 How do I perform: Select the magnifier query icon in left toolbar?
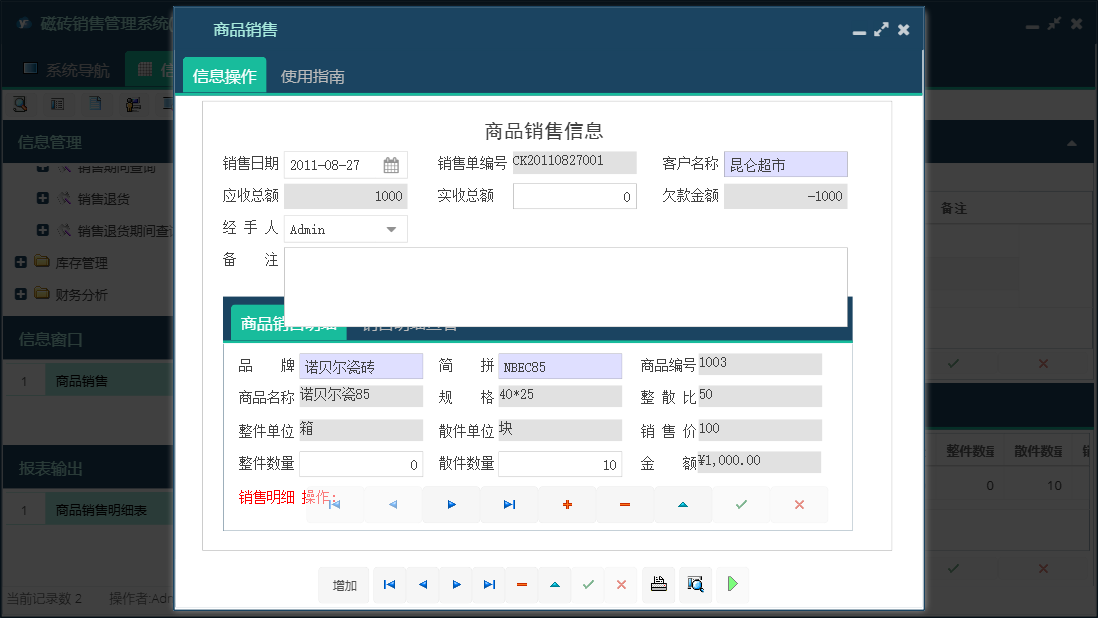tap(20, 103)
